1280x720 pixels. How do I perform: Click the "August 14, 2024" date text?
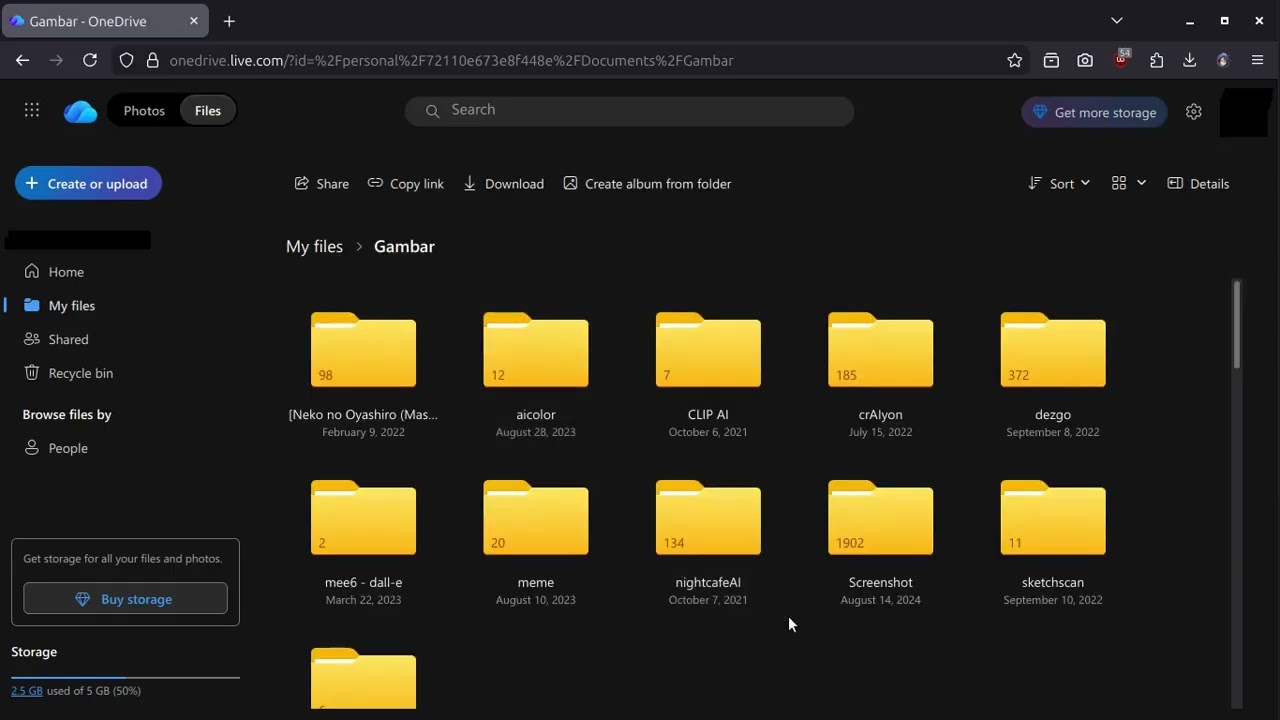(881, 600)
